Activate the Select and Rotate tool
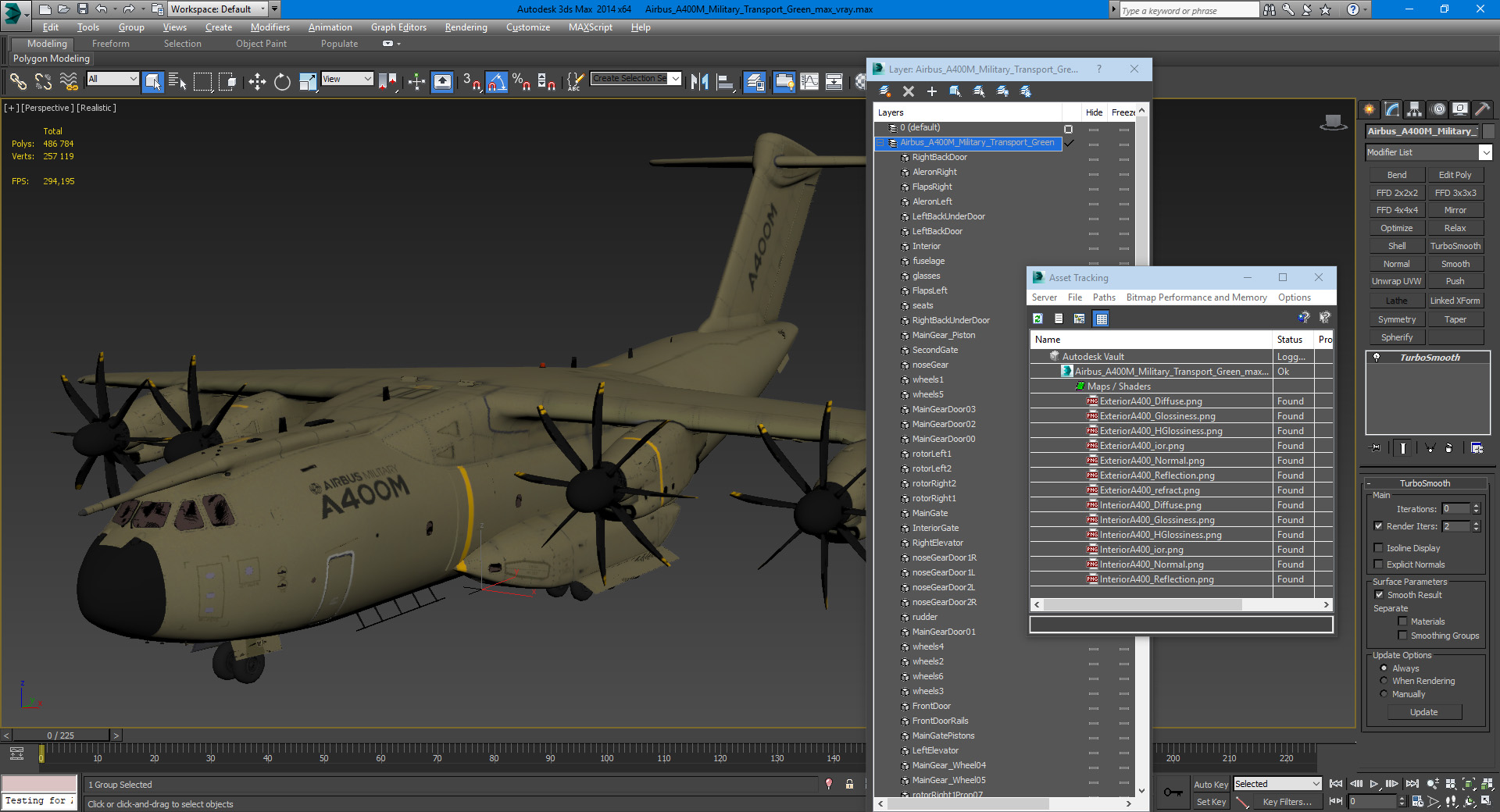Image resolution: width=1500 pixels, height=812 pixels. click(282, 81)
